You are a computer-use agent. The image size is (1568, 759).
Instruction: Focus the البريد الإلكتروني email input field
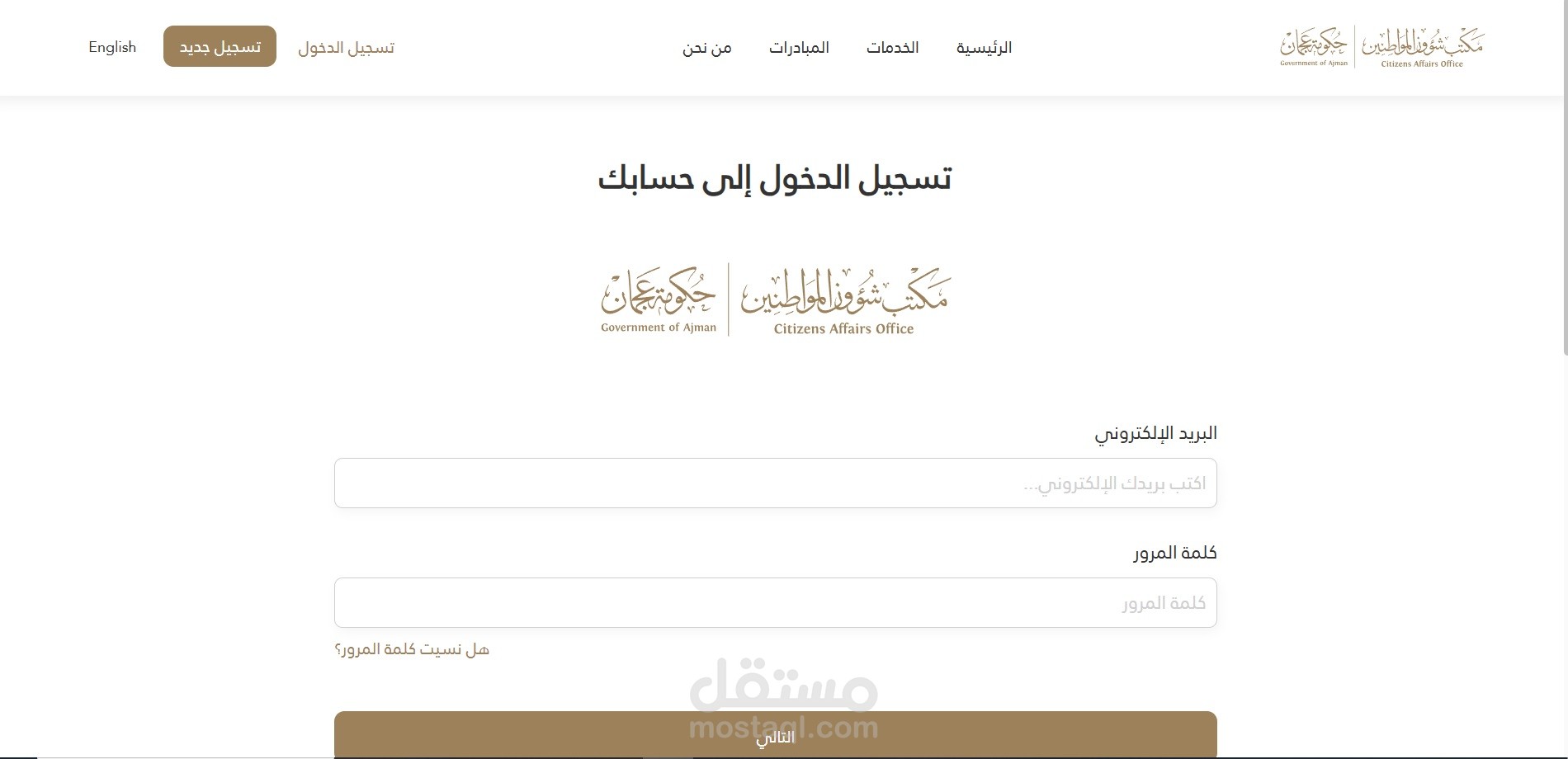tap(775, 483)
